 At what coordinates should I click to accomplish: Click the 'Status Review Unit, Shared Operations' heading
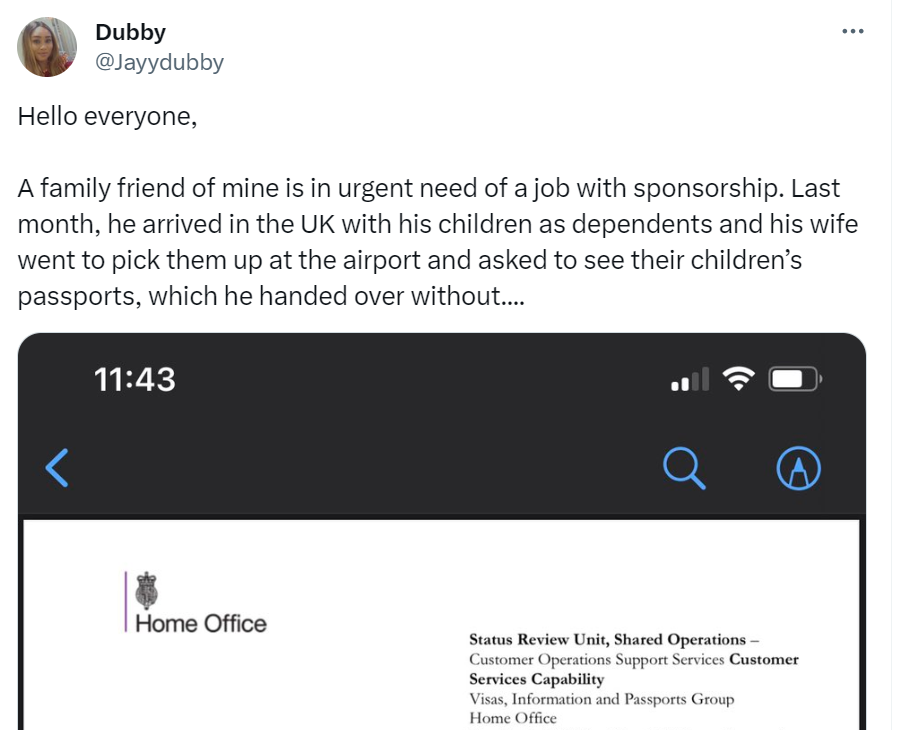(607, 639)
